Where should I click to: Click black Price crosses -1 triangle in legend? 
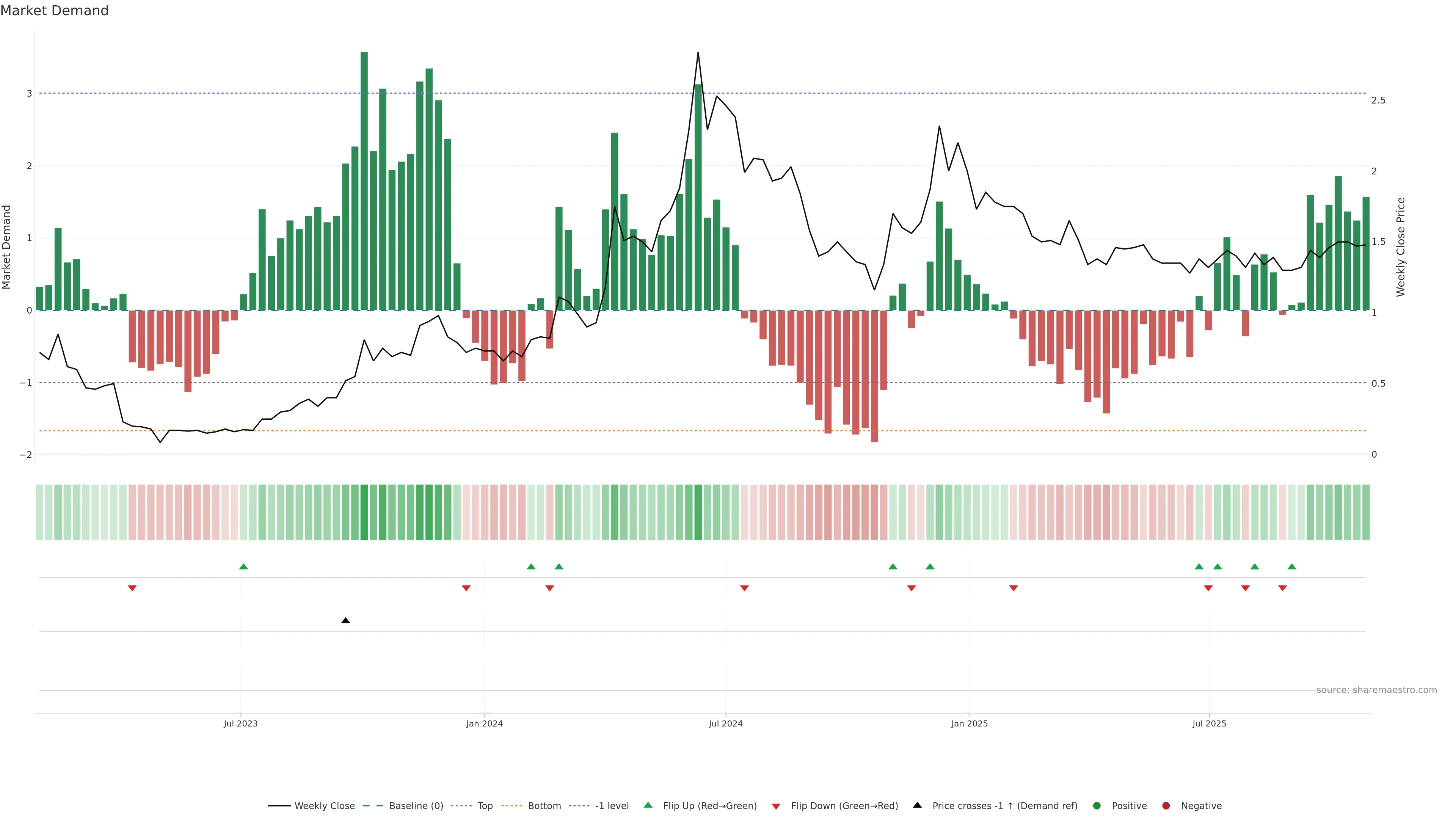(x=917, y=805)
